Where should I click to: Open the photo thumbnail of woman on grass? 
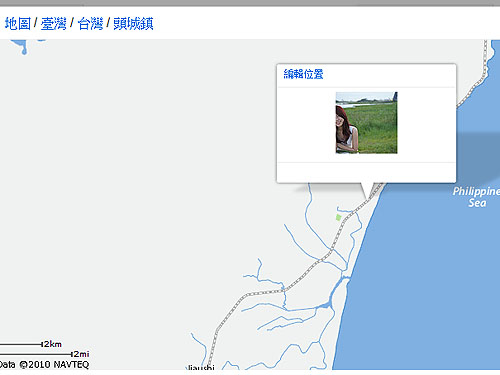[366, 123]
